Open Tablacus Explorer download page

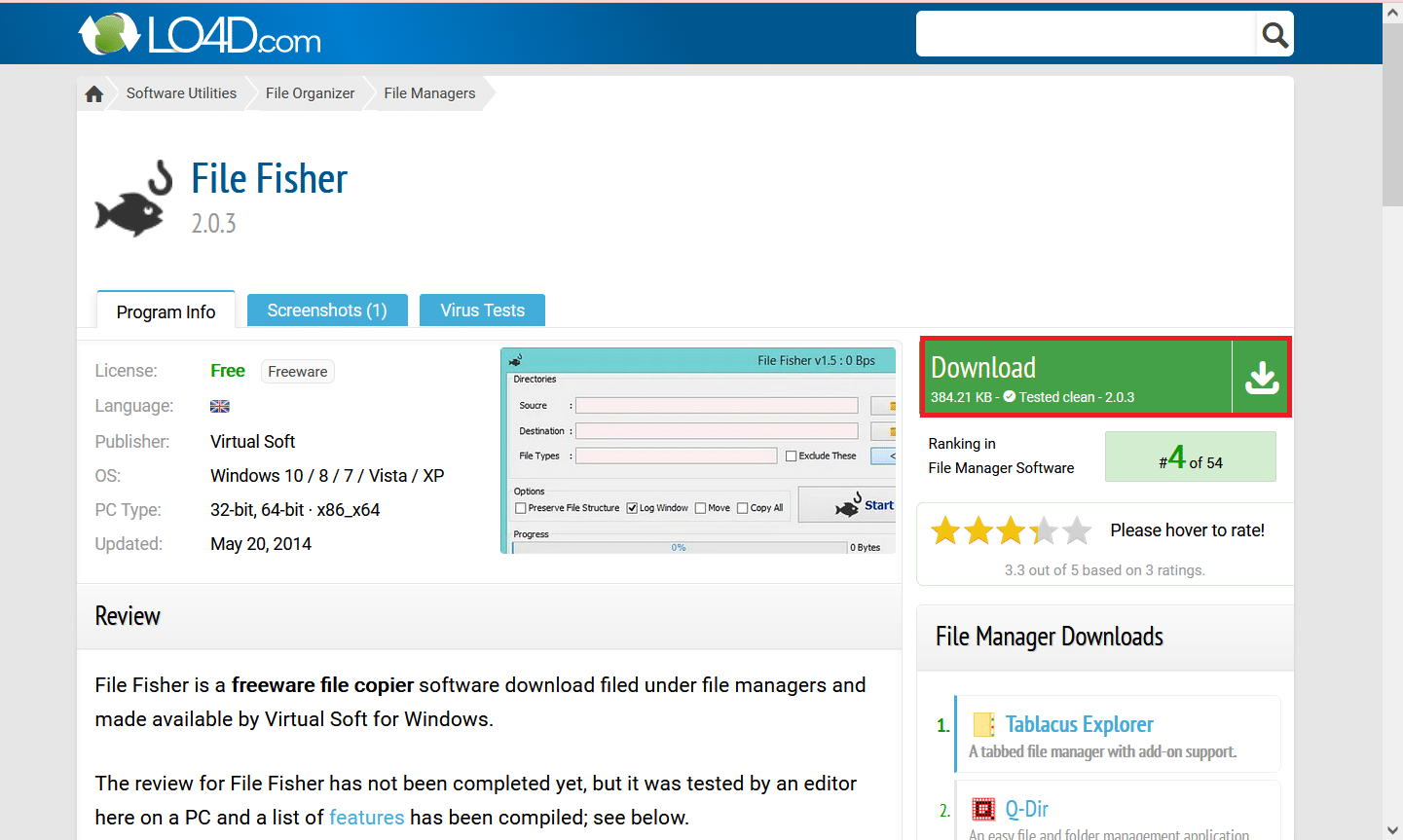point(1079,724)
